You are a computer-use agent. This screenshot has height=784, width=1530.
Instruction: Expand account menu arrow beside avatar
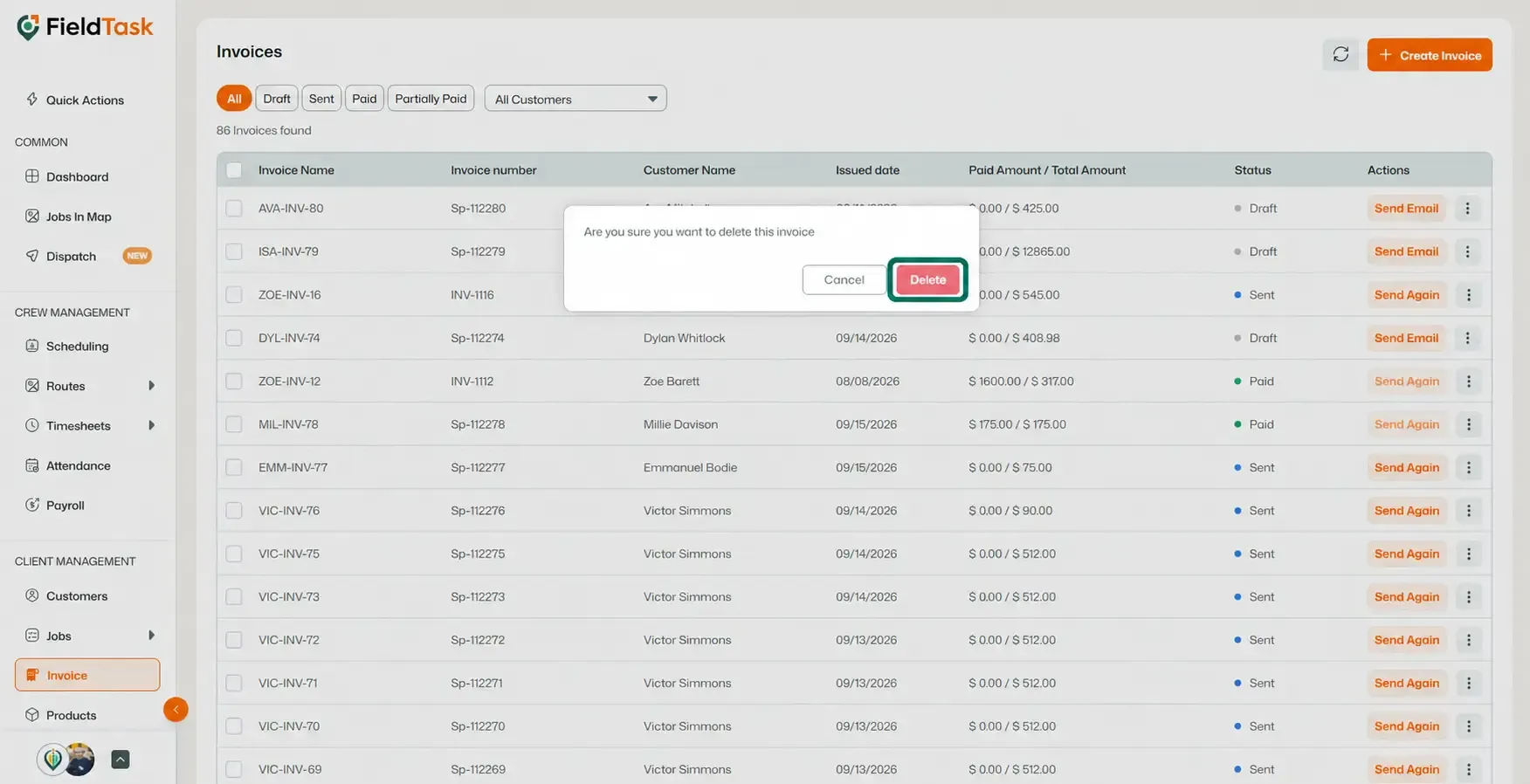coord(121,760)
